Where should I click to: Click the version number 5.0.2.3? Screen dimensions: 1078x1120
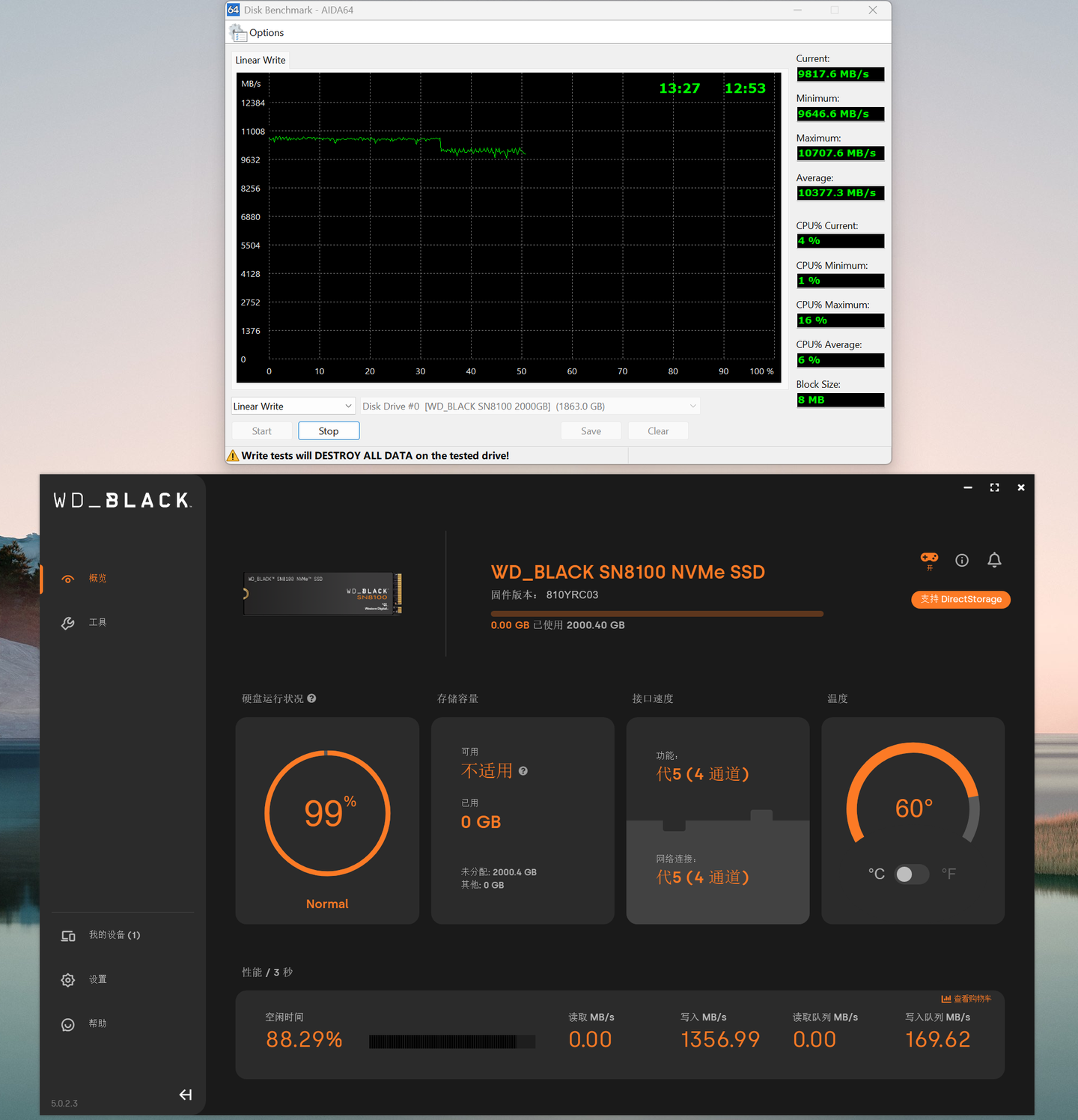[64, 1104]
